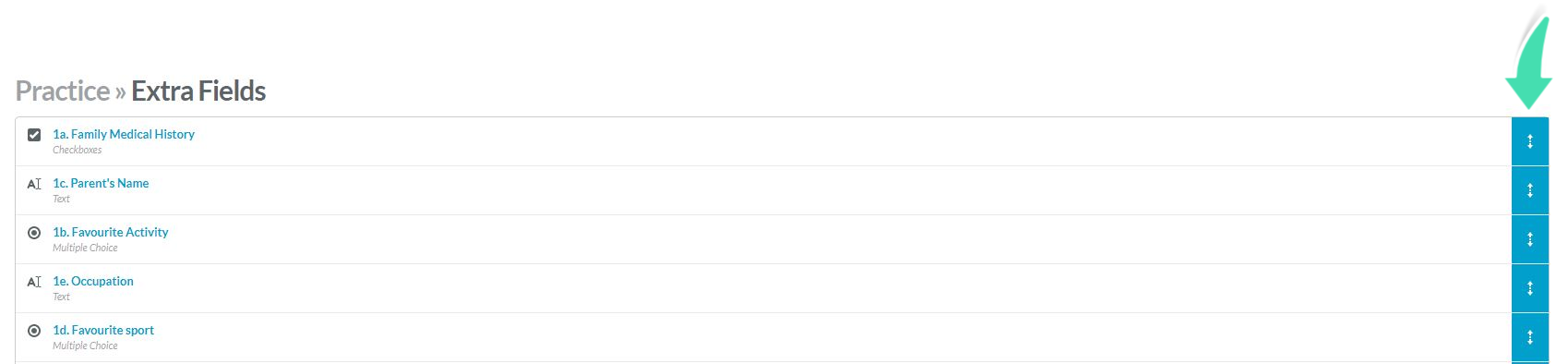Select the reorder arrows on Parent's Name row
Screen dimensions: 1568x364
pos(1529,190)
